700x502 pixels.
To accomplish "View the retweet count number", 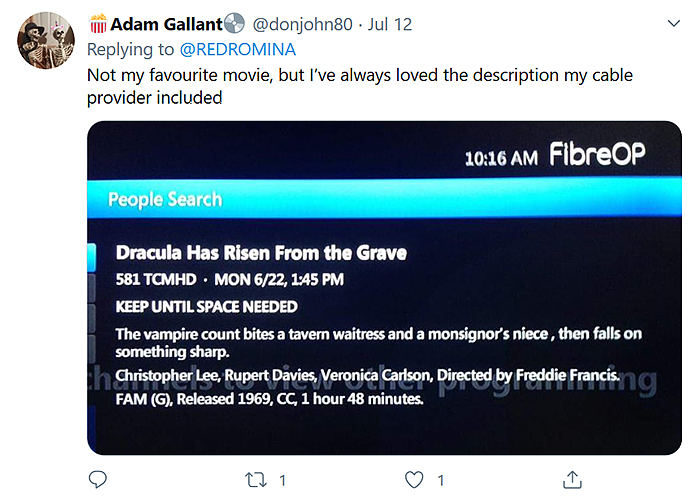I will (x=283, y=480).
